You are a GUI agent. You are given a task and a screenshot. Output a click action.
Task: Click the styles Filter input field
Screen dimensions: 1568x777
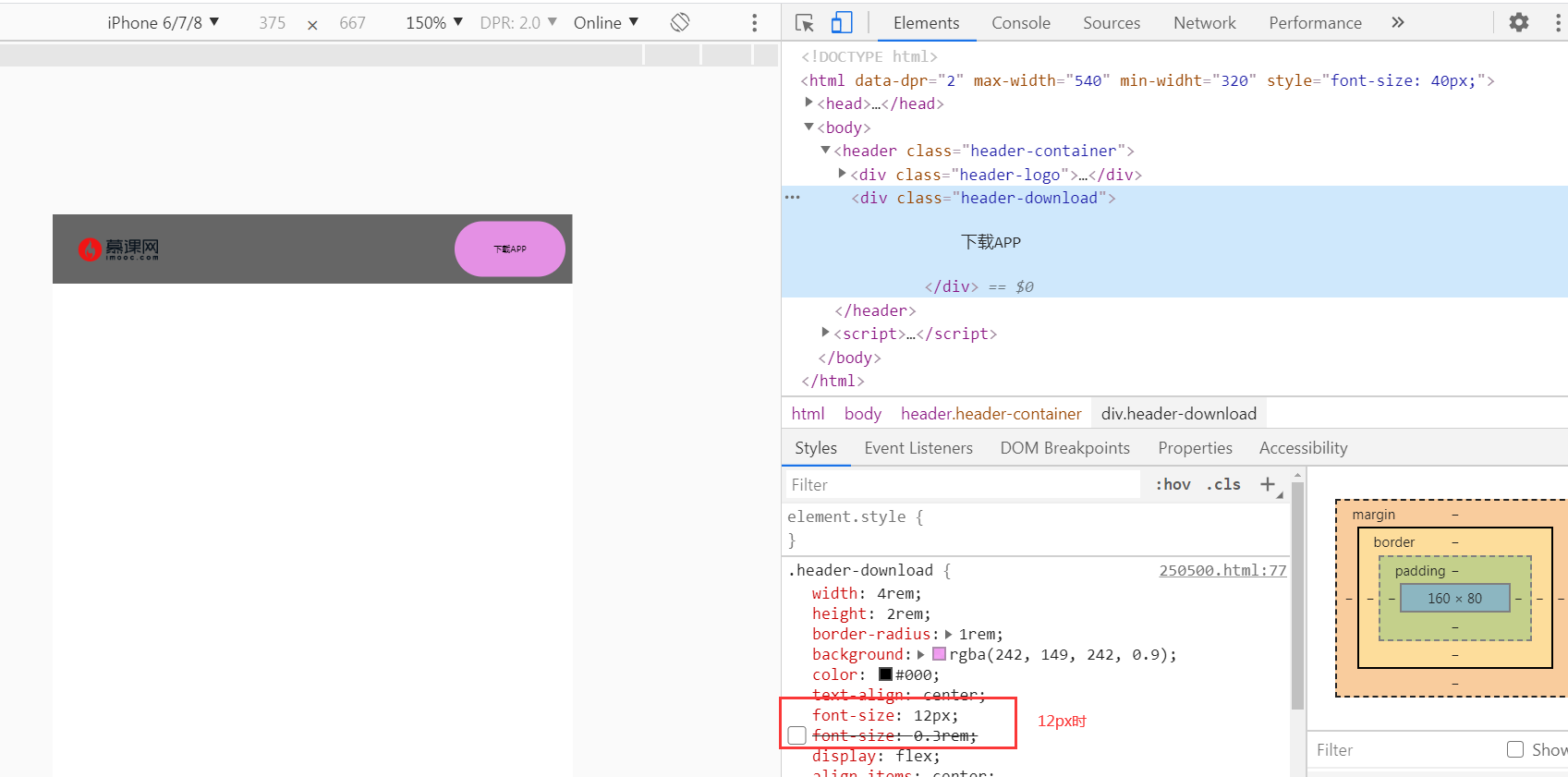[961, 485]
